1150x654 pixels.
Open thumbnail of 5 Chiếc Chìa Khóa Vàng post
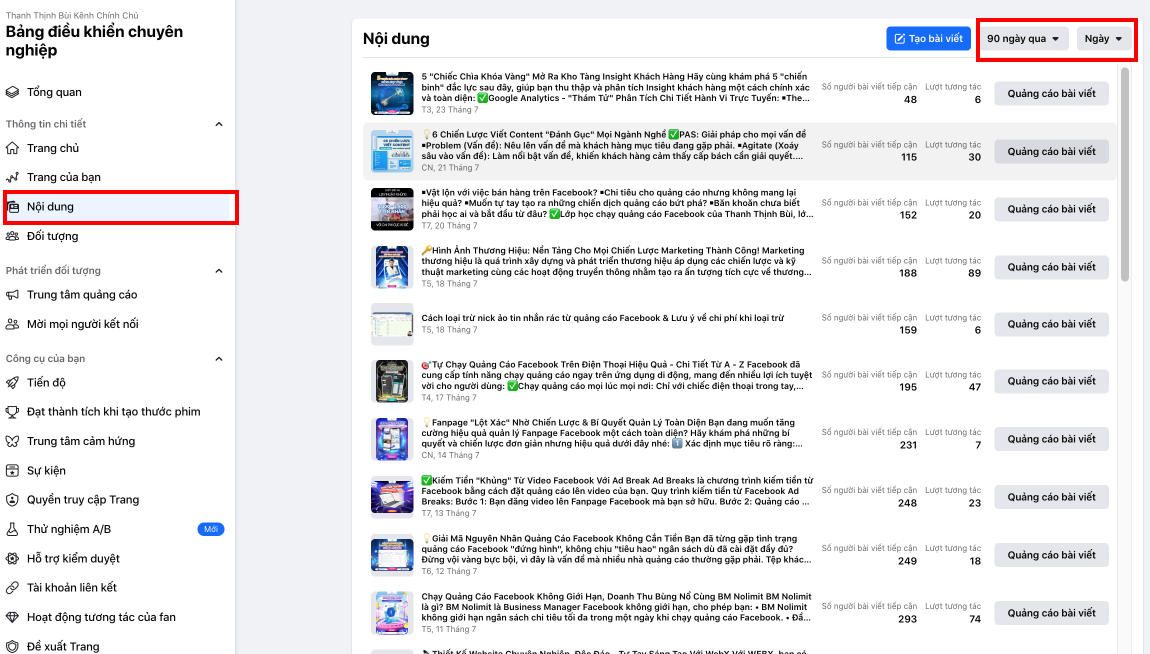(x=392, y=93)
